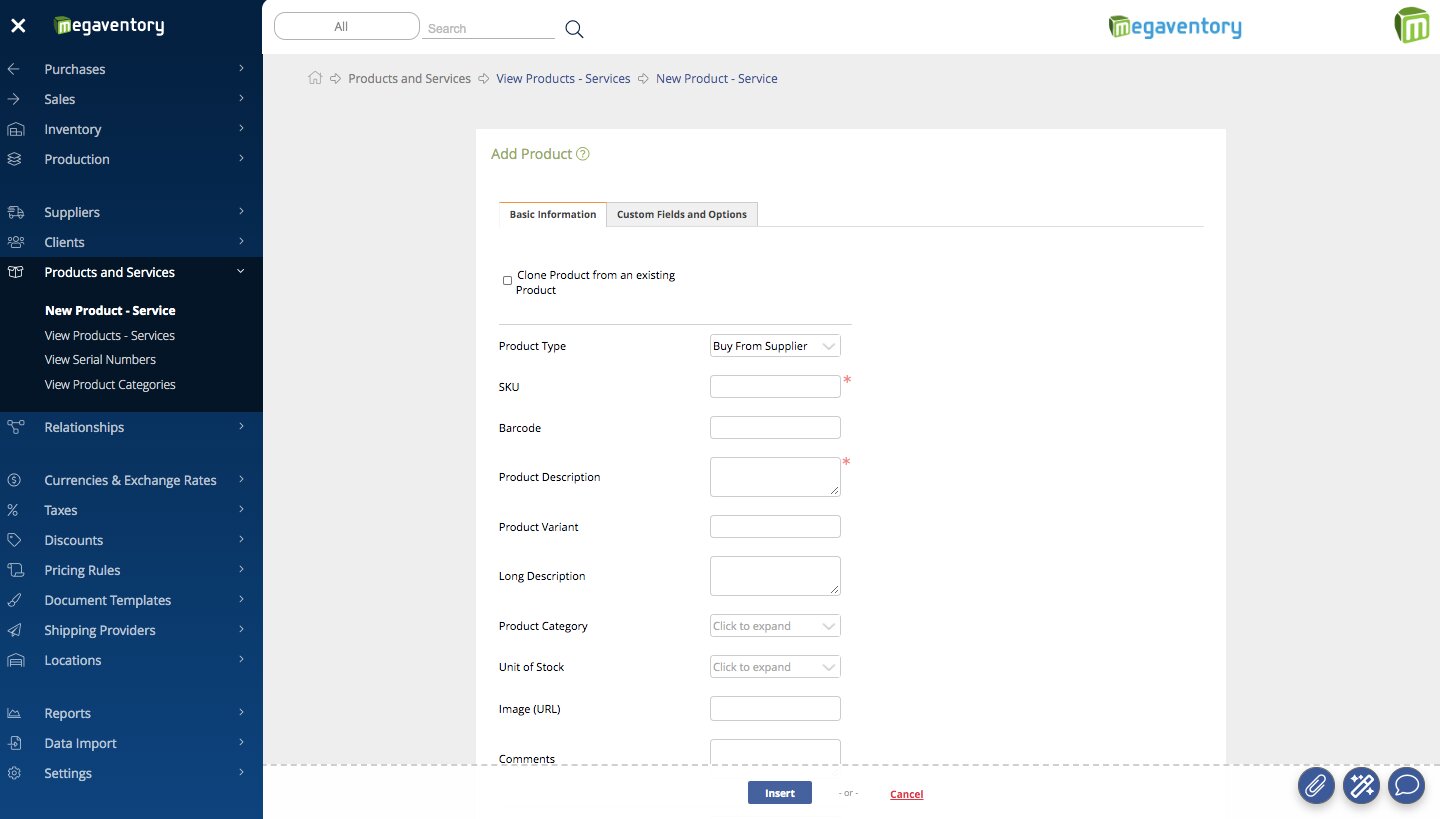Open the View Products - Services breadcrumb link
The width and height of the screenshot is (1440, 819).
(563, 78)
